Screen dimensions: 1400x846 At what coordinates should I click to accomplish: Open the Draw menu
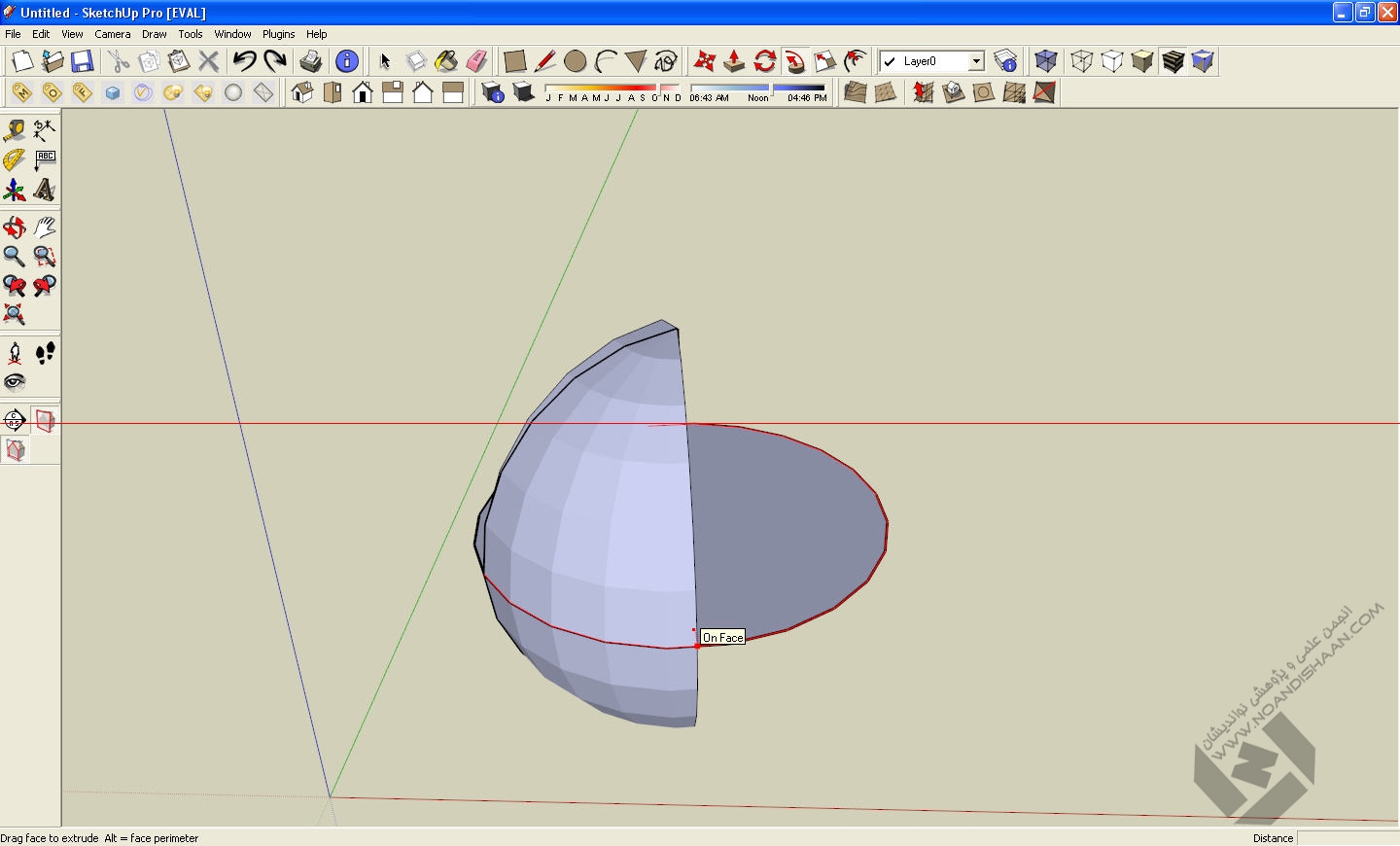click(x=154, y=34)
